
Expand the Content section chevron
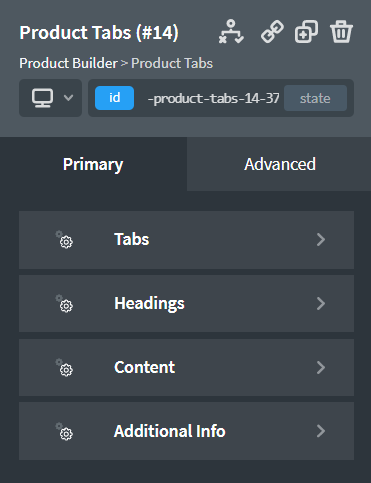pos(321,367)
